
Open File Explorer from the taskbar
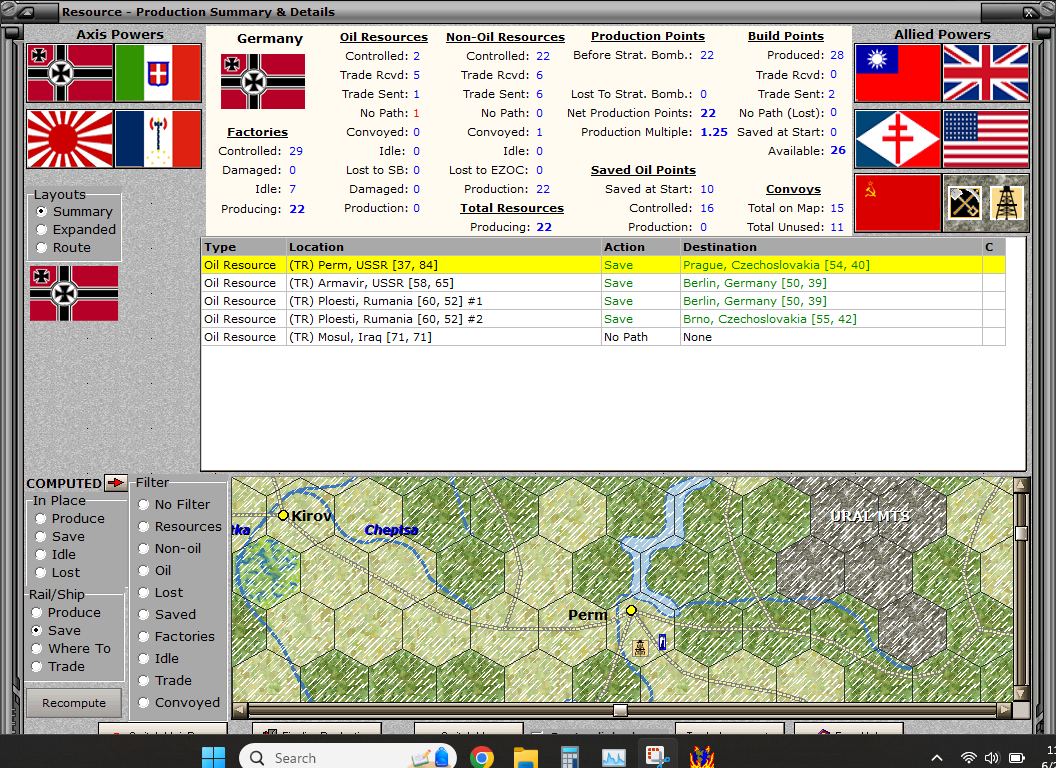coord(526,757)
